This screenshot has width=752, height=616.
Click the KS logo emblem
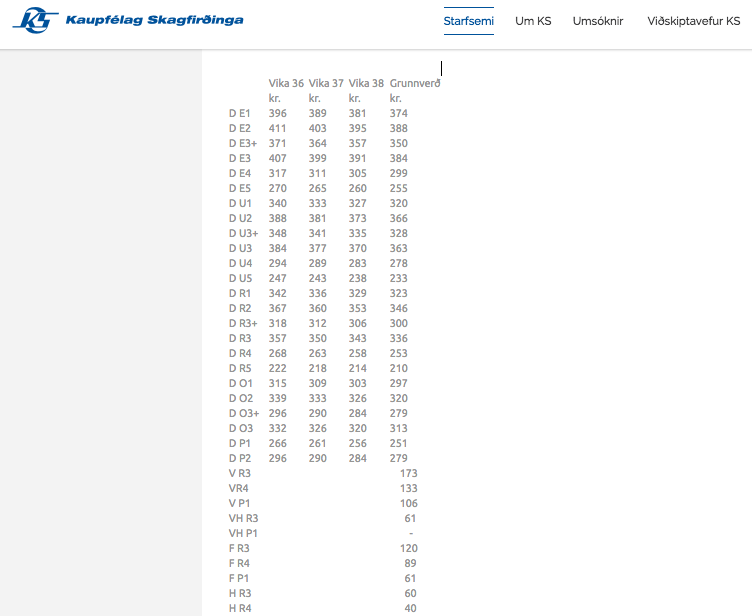36,20
